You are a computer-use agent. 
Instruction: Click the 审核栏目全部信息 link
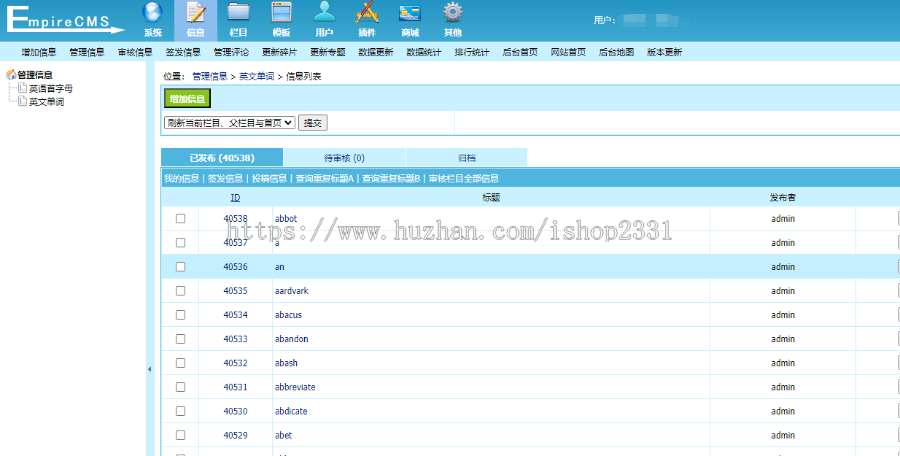click(x=464, y=179)
